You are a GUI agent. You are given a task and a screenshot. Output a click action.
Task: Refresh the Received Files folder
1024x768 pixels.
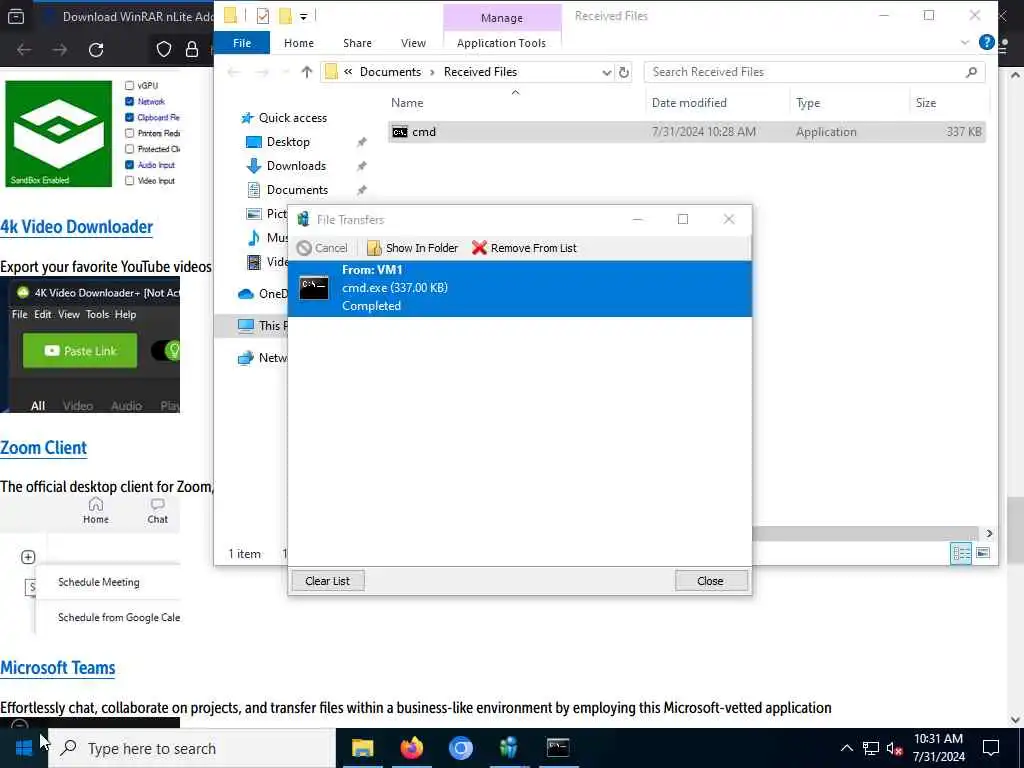(624, 72)
